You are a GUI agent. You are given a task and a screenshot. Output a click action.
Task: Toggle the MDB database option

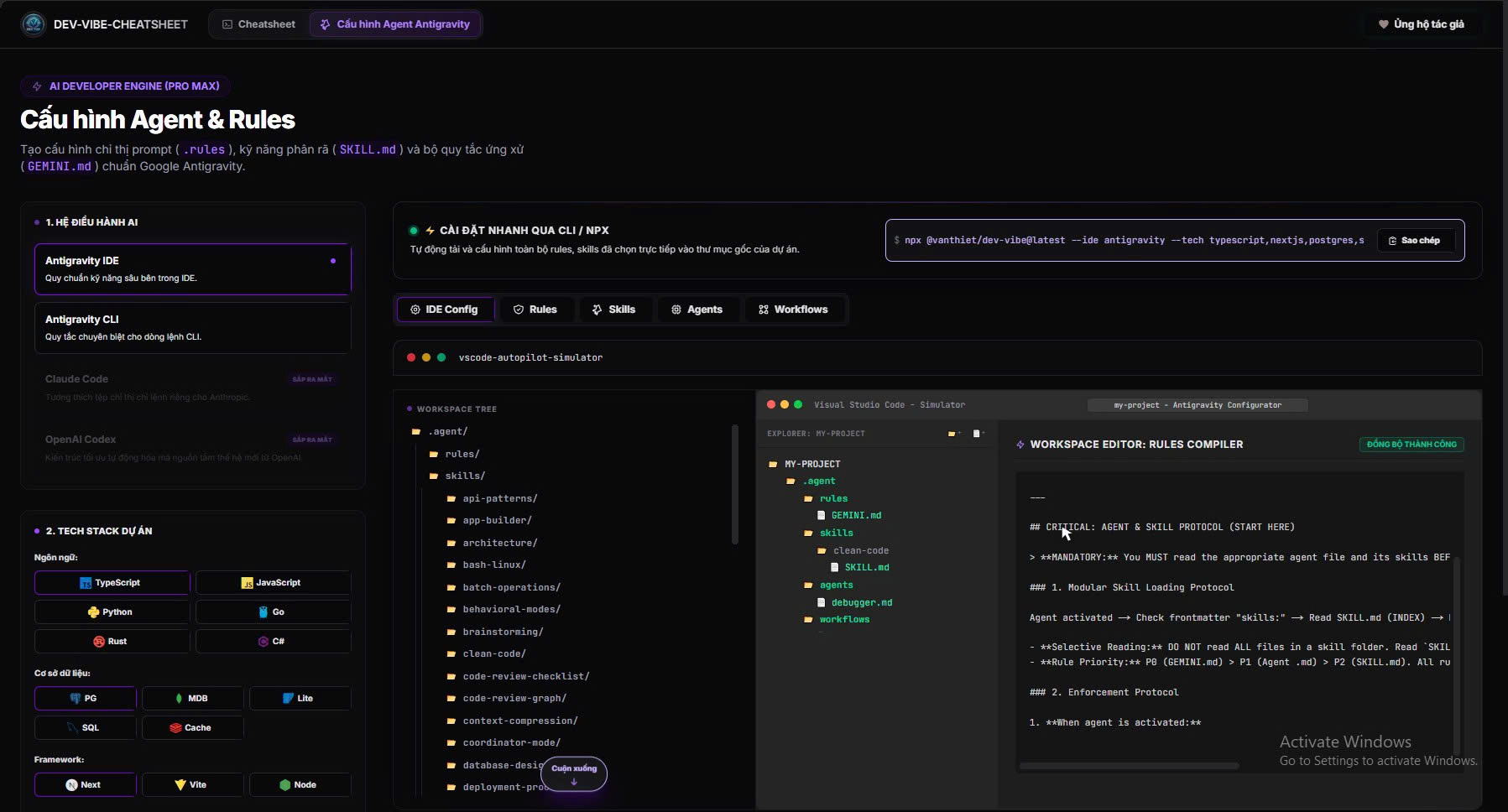[192, 699]
